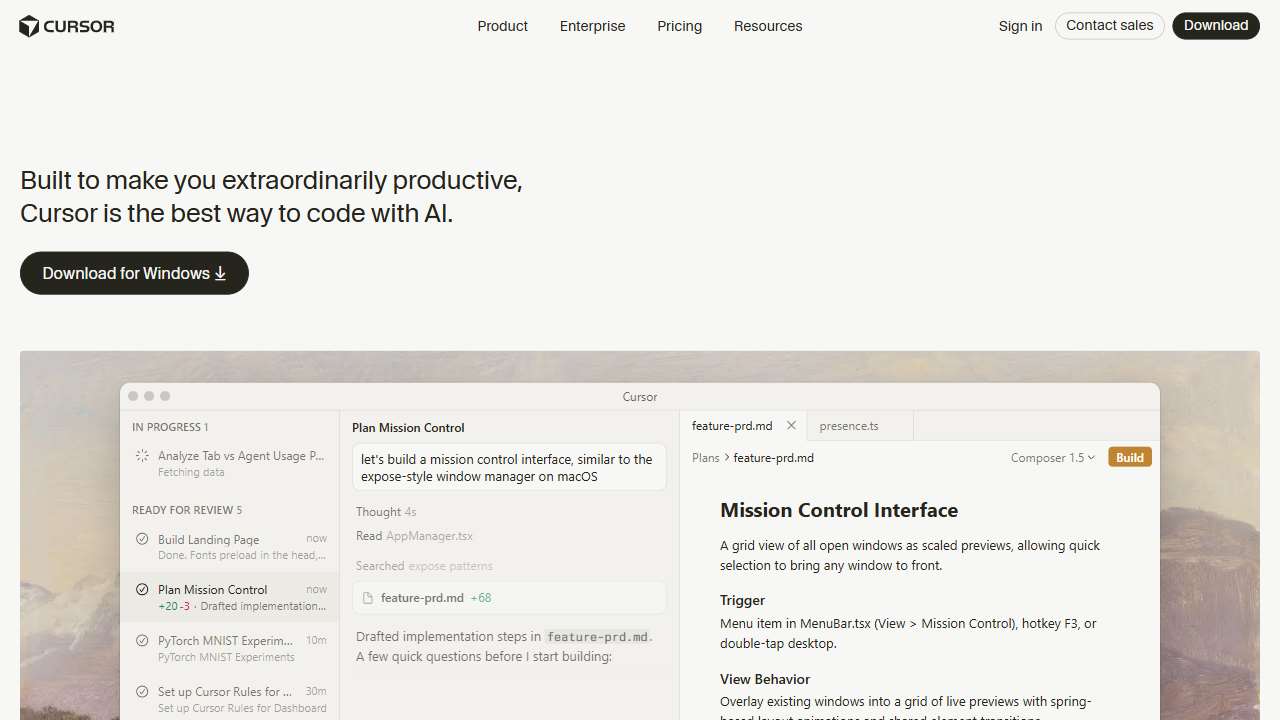This screenshot has width=1280, height=720.
Task: Click the mission control prompt text box
Action: [x=509, y=467]
